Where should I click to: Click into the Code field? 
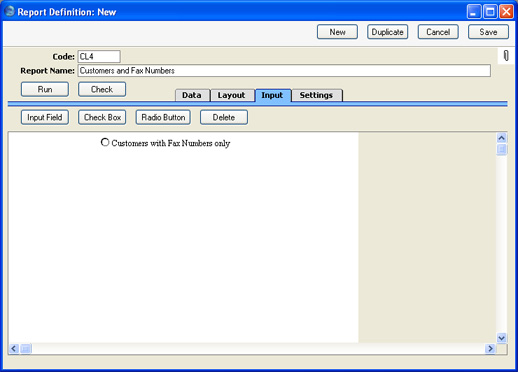pos(99,56)
